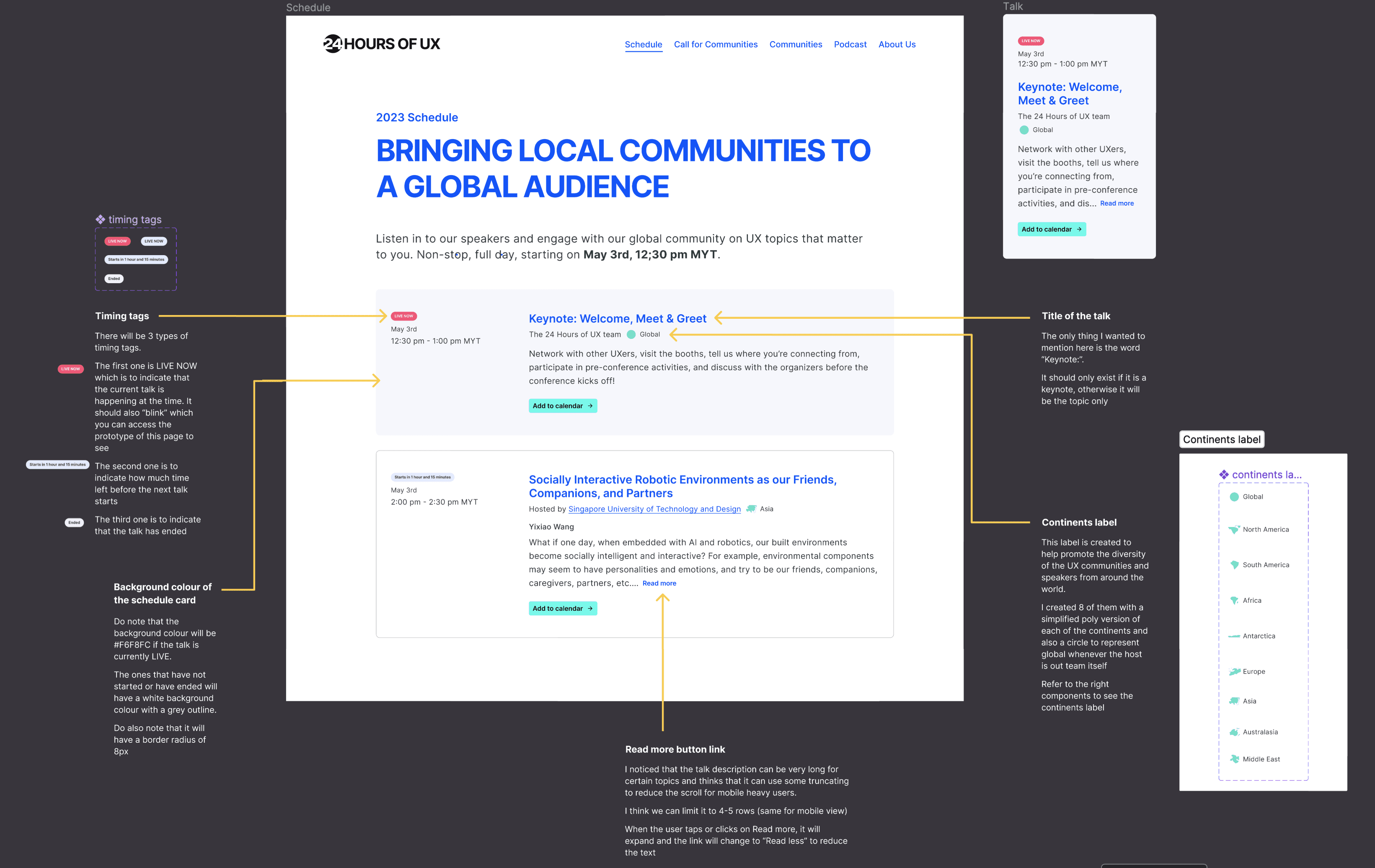Expand Read more on Robotic Environments talk
The image size is (1375, 868).
(x=659, y=583)
